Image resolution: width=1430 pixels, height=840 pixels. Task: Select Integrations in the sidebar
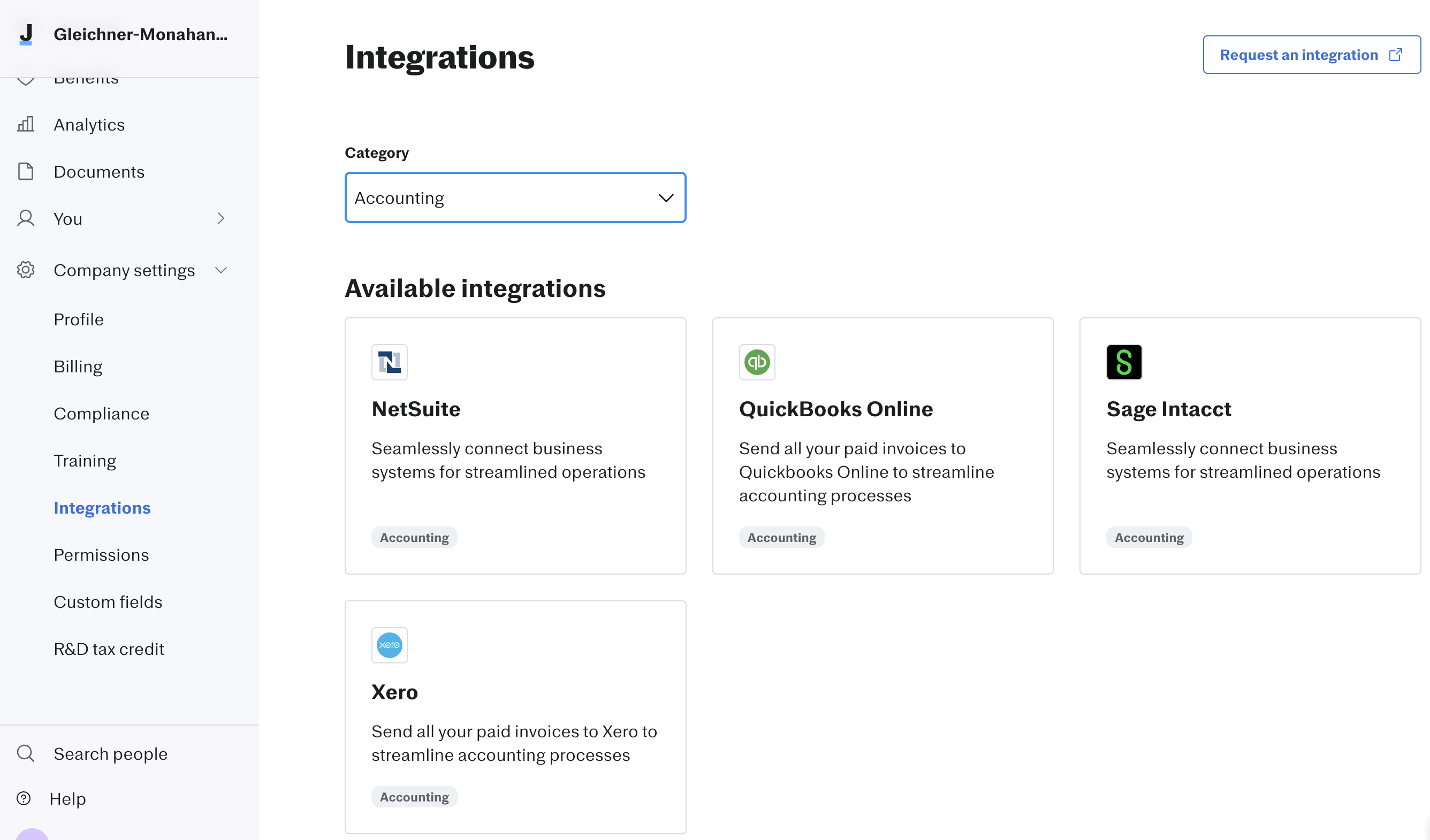[x=102, y=508]
